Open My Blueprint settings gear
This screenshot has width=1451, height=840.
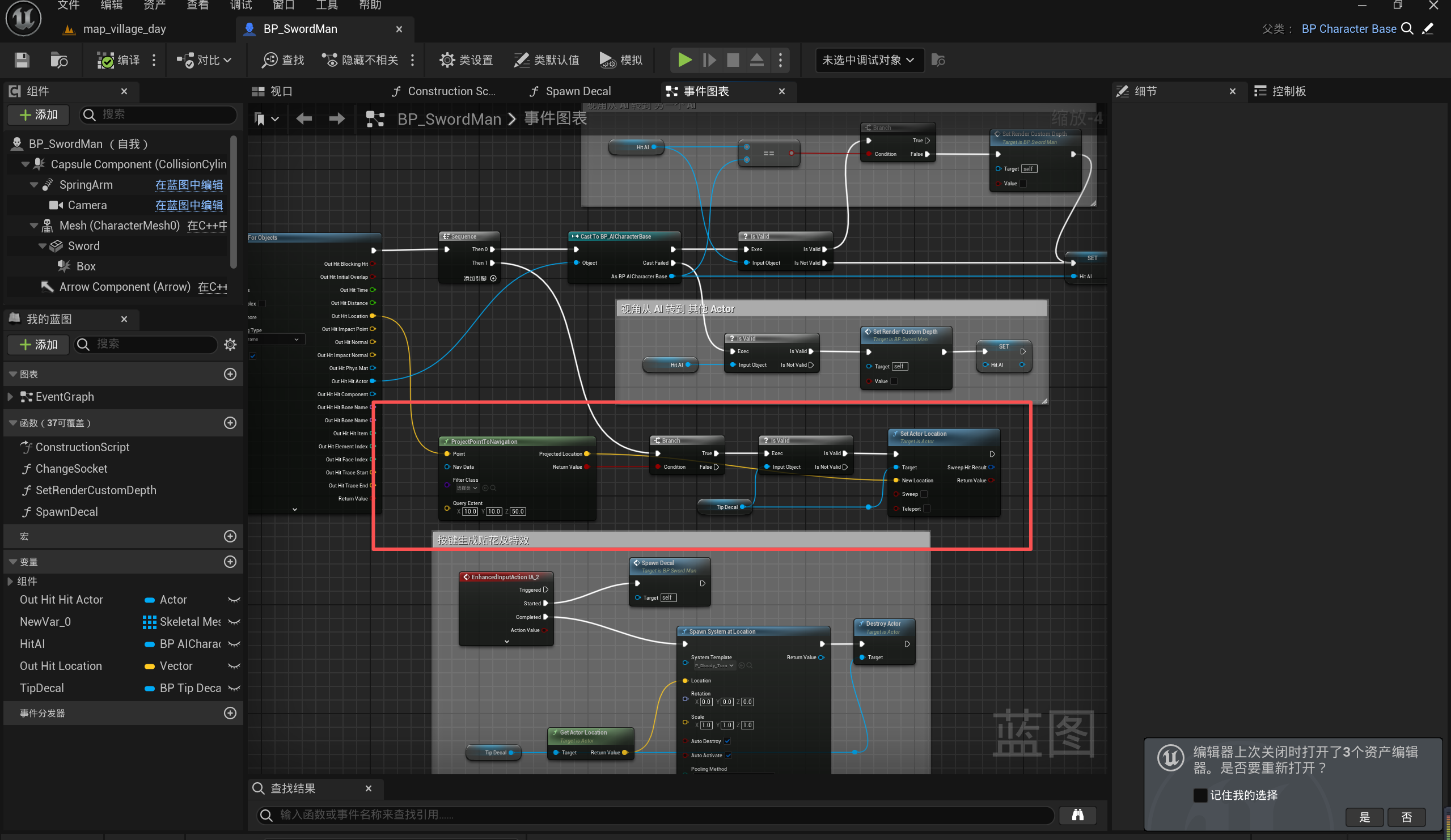tap(230, 344)
